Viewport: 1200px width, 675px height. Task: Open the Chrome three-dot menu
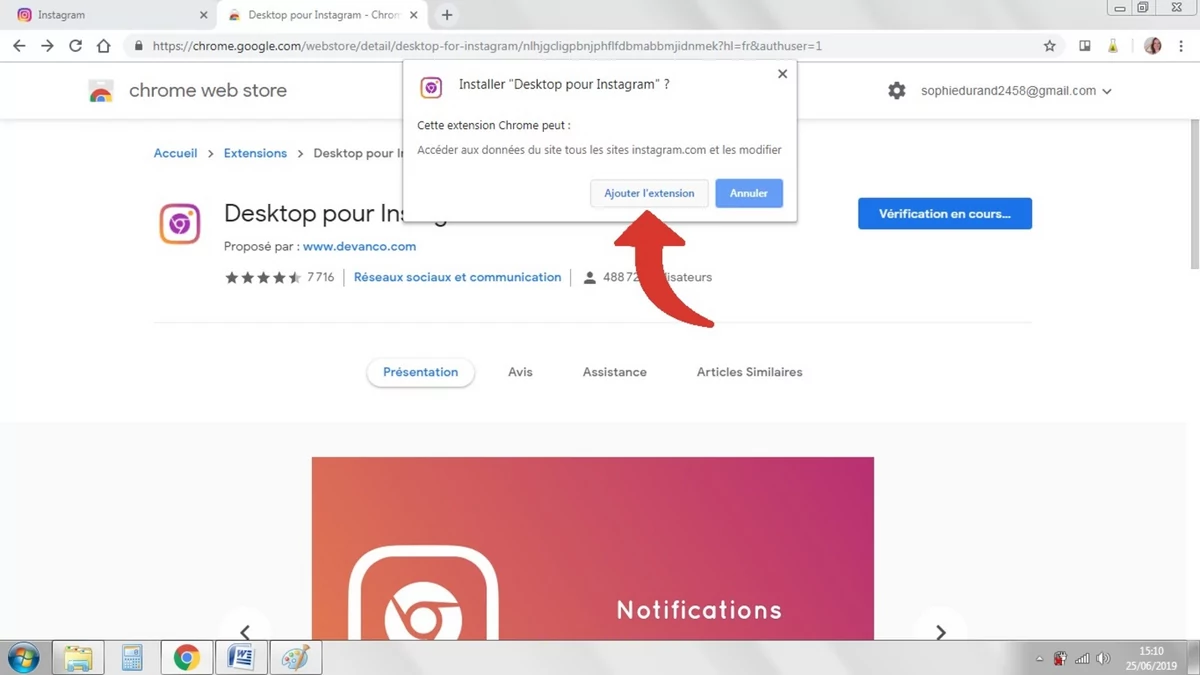click(x=1181, y=45)
